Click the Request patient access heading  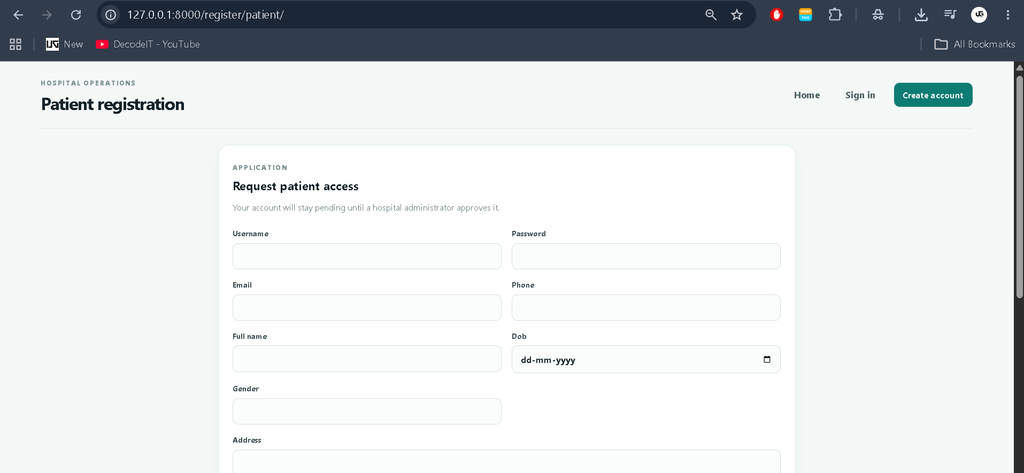[295, 186]
